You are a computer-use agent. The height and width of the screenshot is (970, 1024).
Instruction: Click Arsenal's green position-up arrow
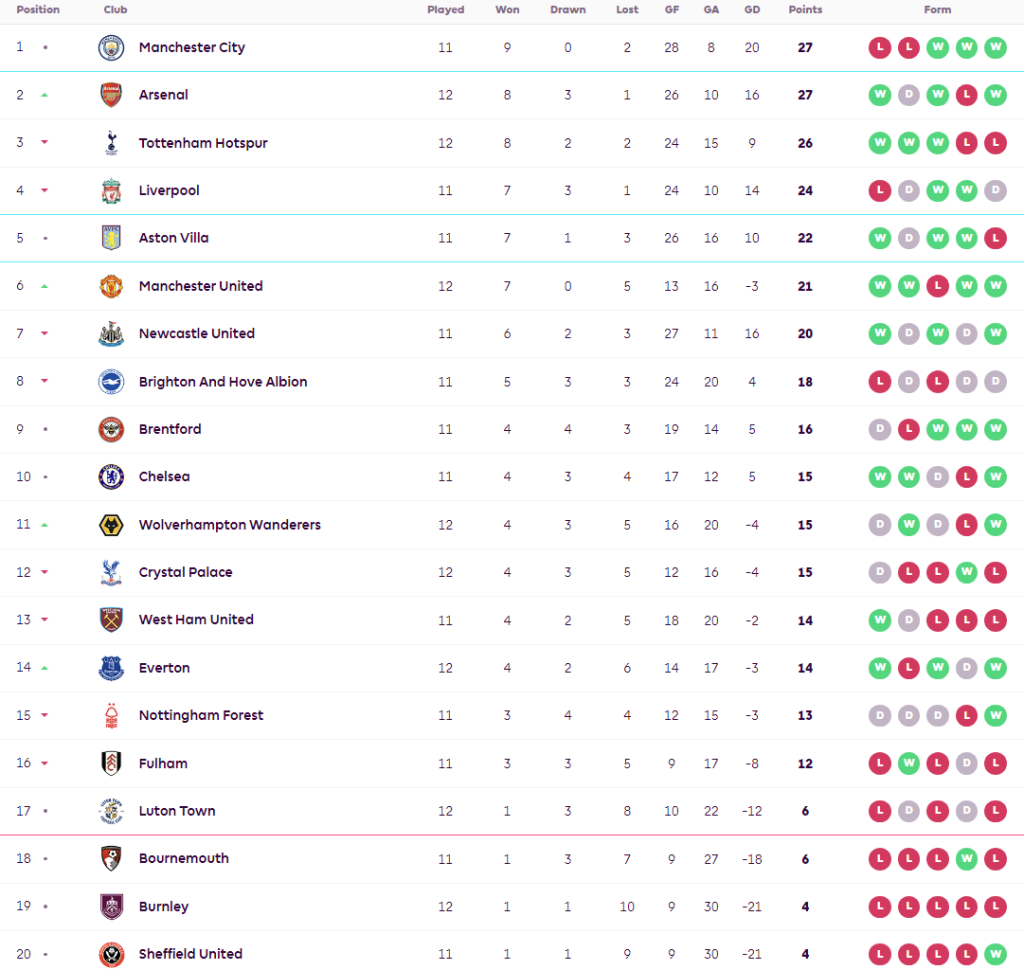(44, 95)
